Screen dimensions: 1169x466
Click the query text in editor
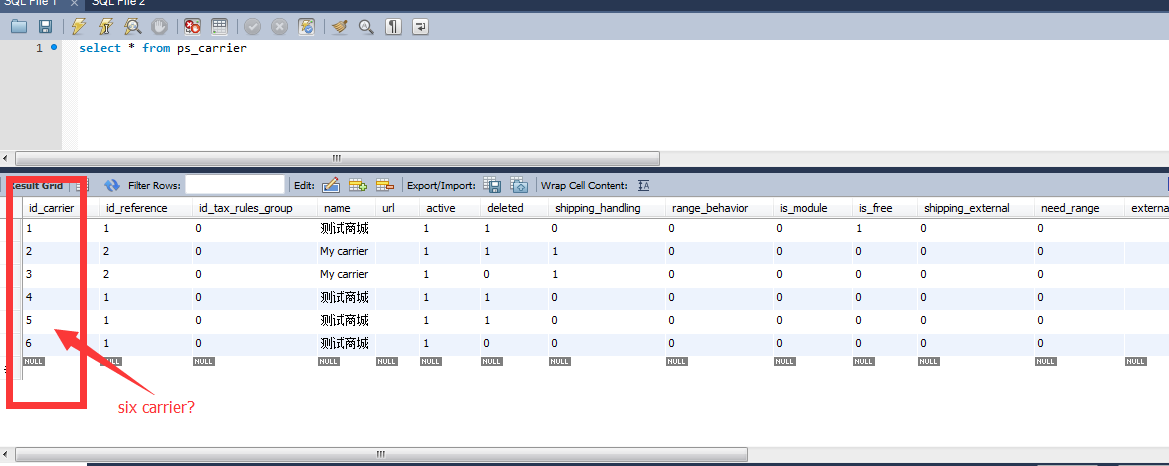pos(163,48)
